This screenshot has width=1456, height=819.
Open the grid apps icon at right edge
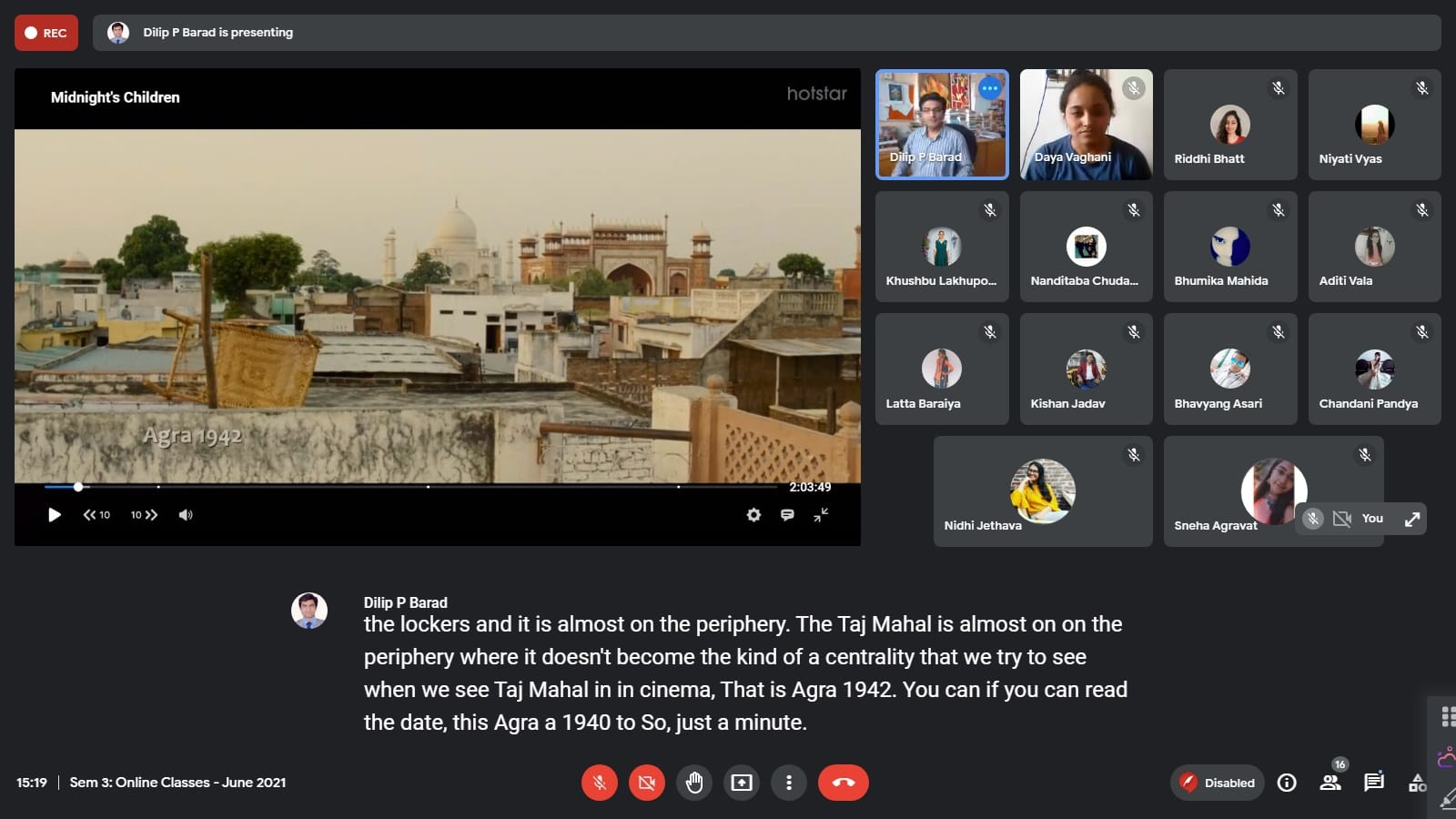pyautogui.click(x=1448, y=716)
